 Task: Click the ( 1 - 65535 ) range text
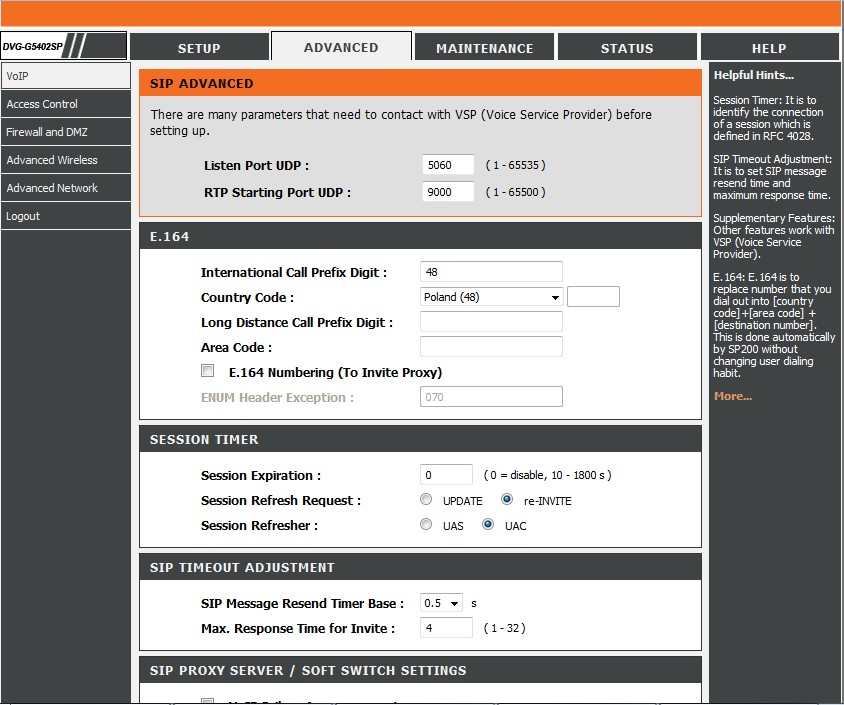tap(516, 165)
